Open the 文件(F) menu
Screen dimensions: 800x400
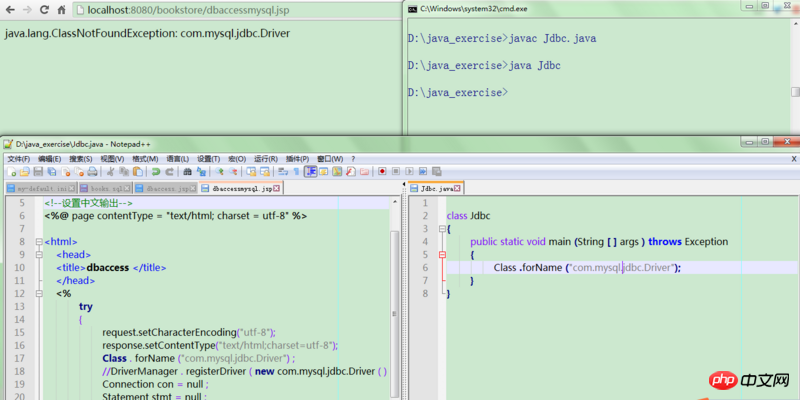click(x=18, y=158)
